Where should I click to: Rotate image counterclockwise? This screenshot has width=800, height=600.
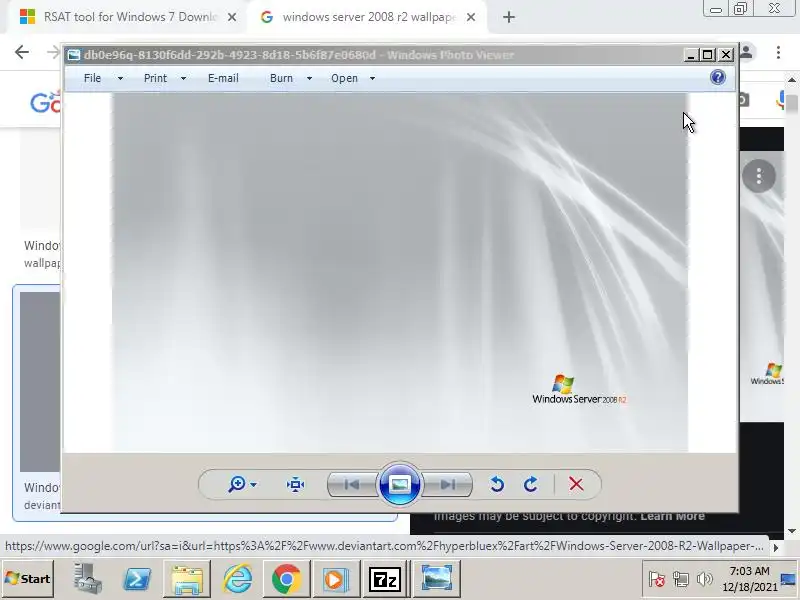click(x=497, y=484)
